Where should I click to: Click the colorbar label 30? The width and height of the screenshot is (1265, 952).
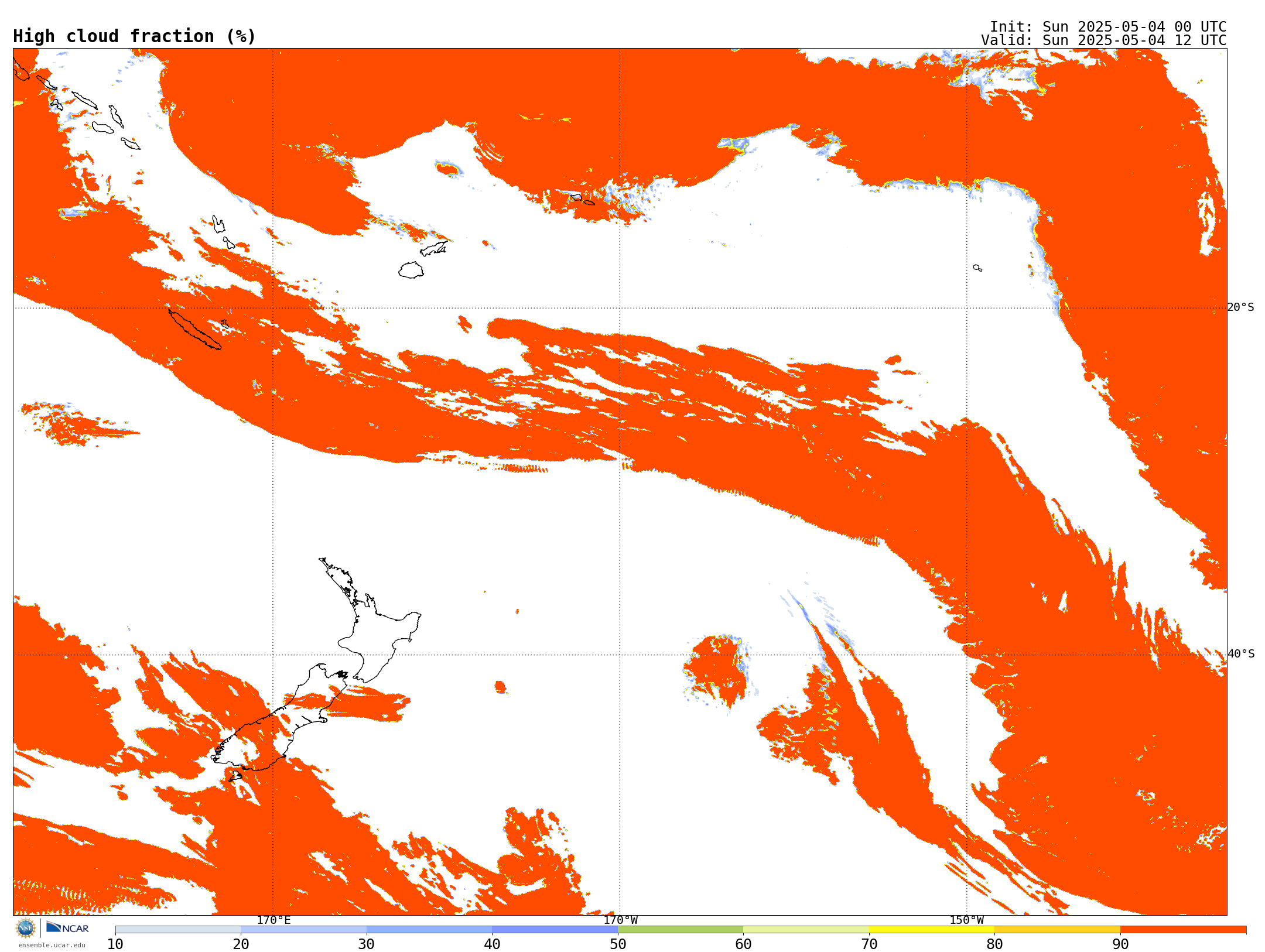tap(367, 944)
